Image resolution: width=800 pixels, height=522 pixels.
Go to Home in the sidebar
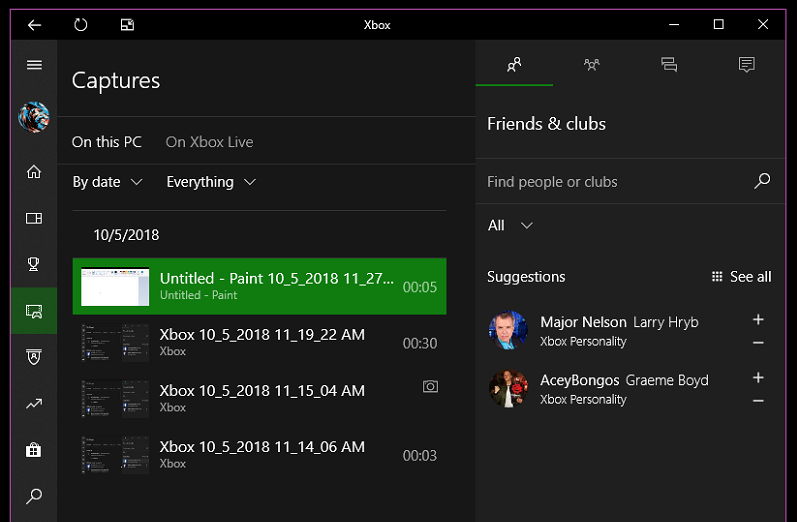pyautogui.click(x=34, y=172)
